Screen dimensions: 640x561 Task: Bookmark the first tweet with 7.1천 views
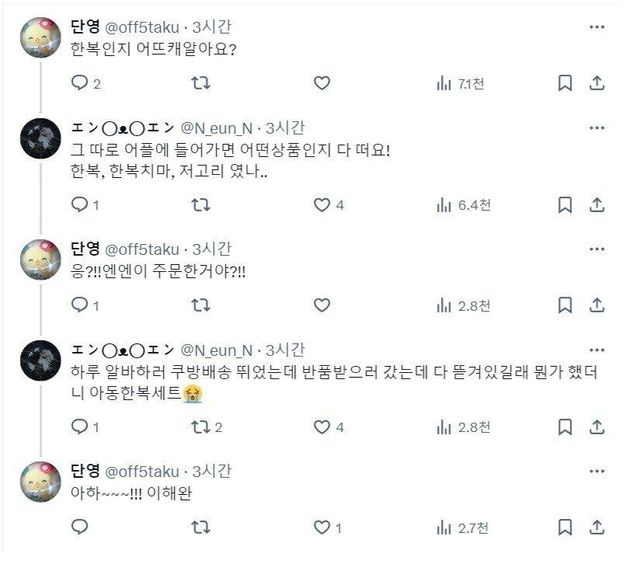pyautogui.click(x=565, y=84)
